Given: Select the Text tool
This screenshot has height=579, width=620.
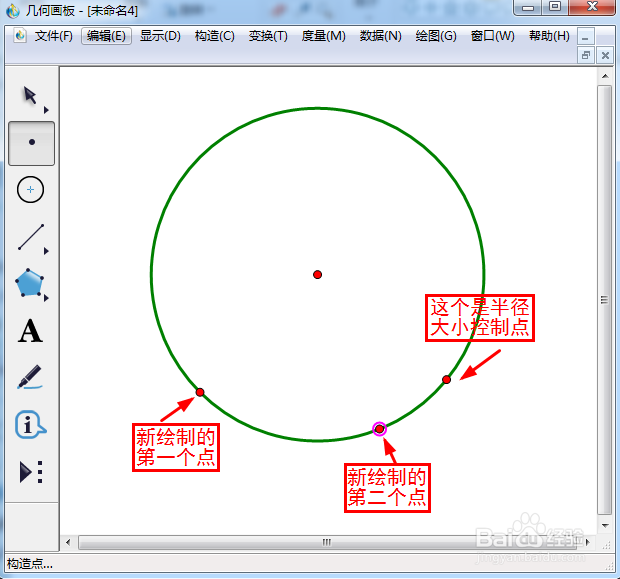Looking at the screenshot, I should coord(30,331).
